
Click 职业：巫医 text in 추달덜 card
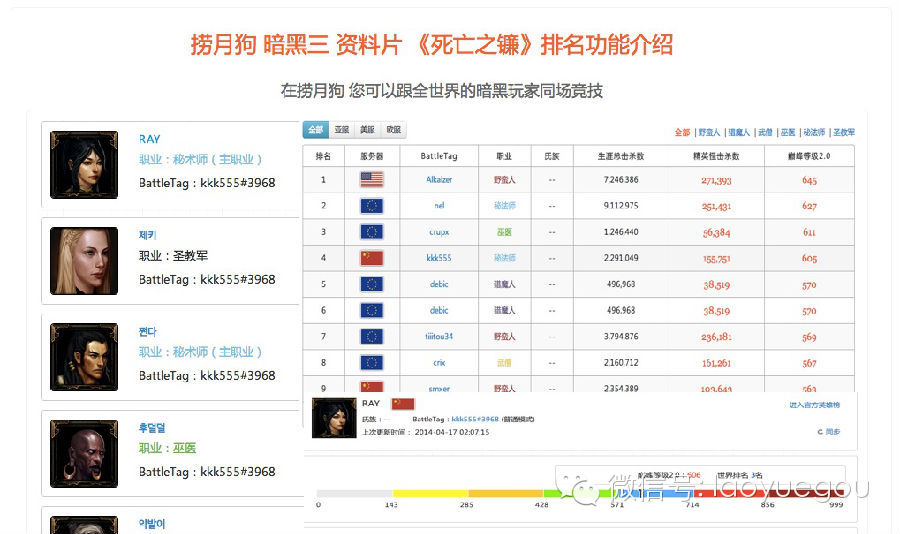168,448
